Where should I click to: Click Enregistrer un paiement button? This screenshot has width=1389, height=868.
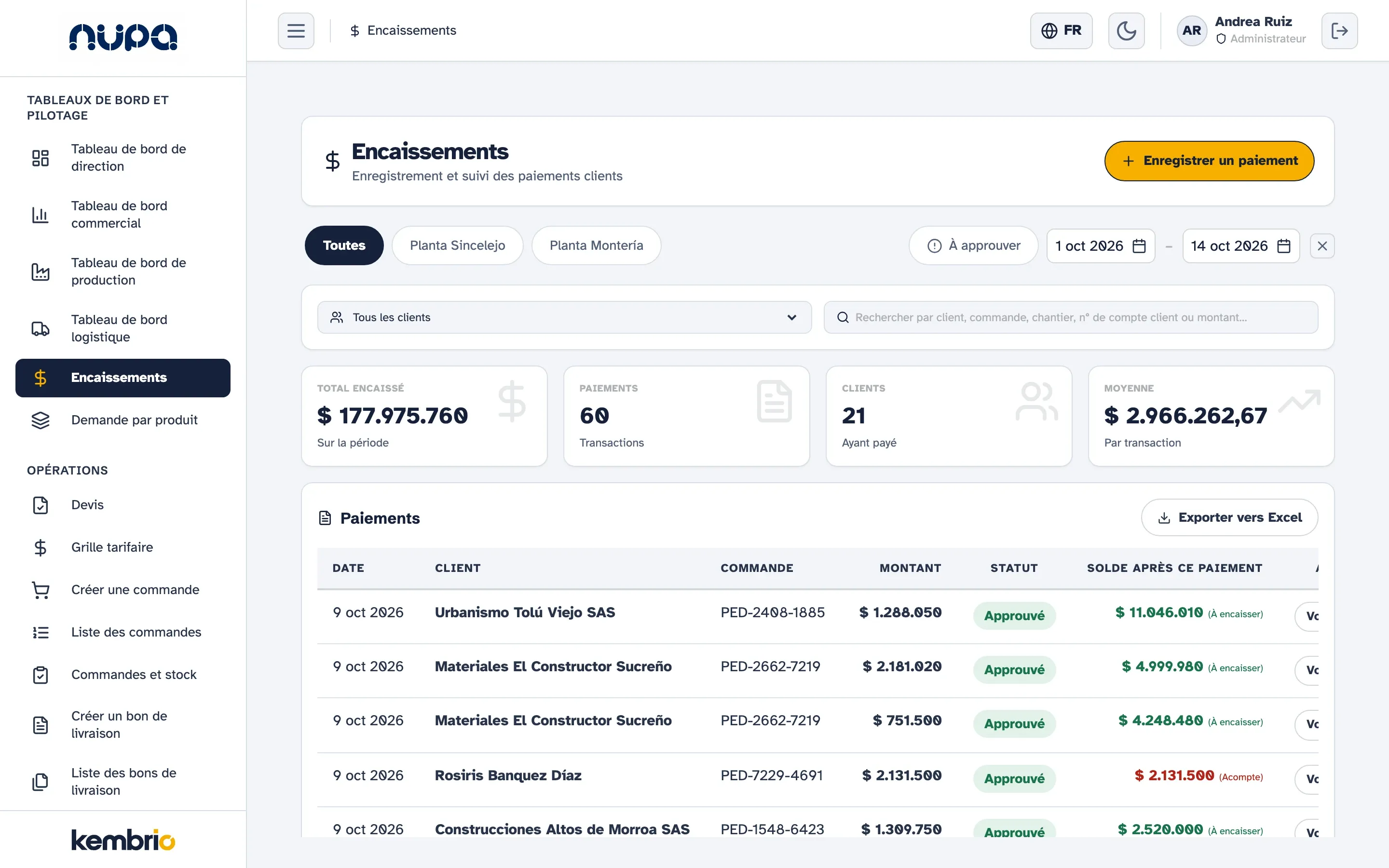tap(1209, 161)
